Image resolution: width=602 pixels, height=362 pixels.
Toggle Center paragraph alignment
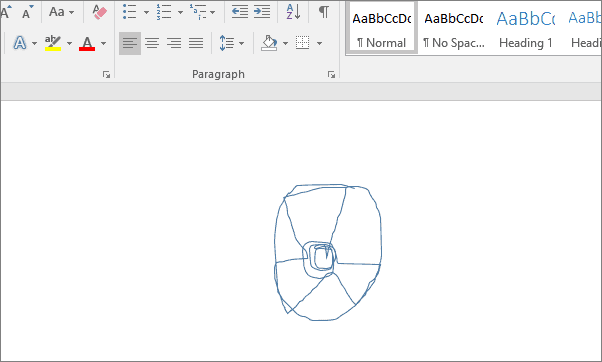[152, 43]
